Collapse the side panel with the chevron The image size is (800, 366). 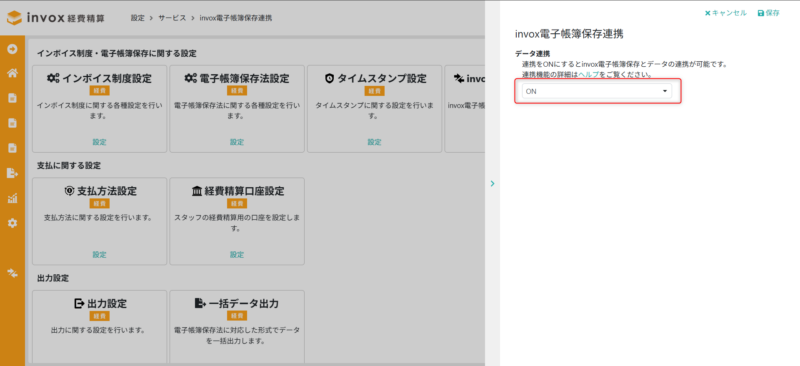click(492, 183)
